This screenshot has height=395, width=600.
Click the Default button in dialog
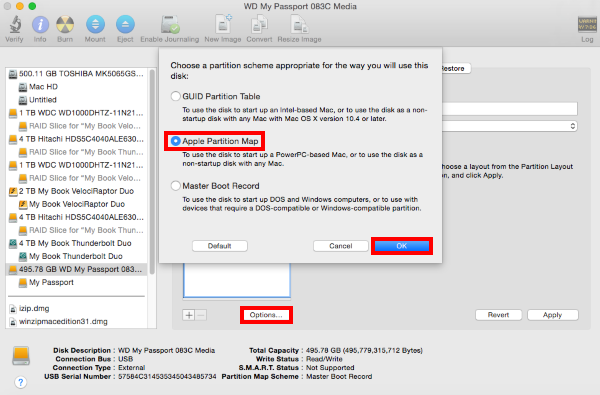(x=220, y=246)
